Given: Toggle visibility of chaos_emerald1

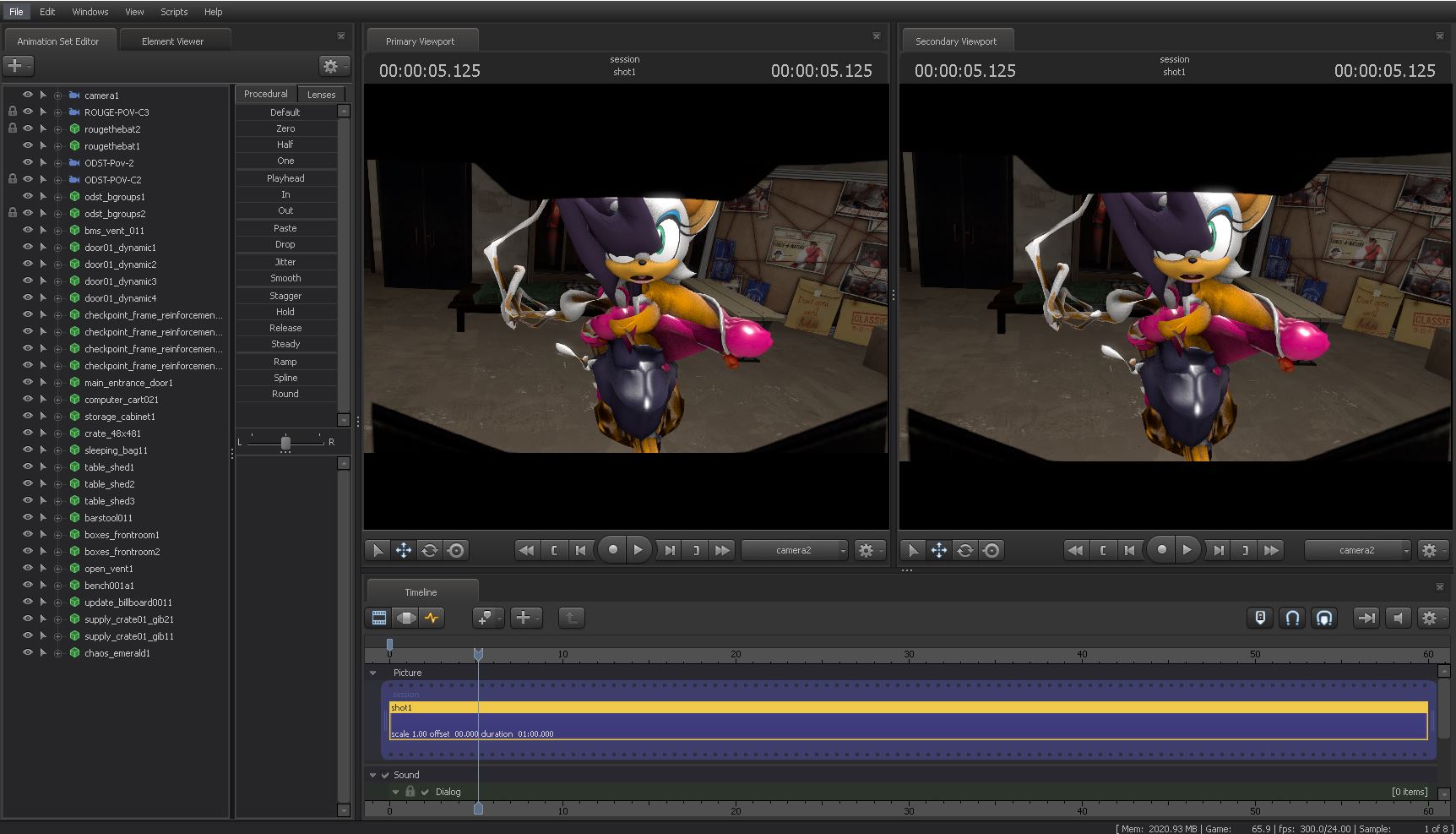Looking at the screenshot, I should [x=27, y=652].
